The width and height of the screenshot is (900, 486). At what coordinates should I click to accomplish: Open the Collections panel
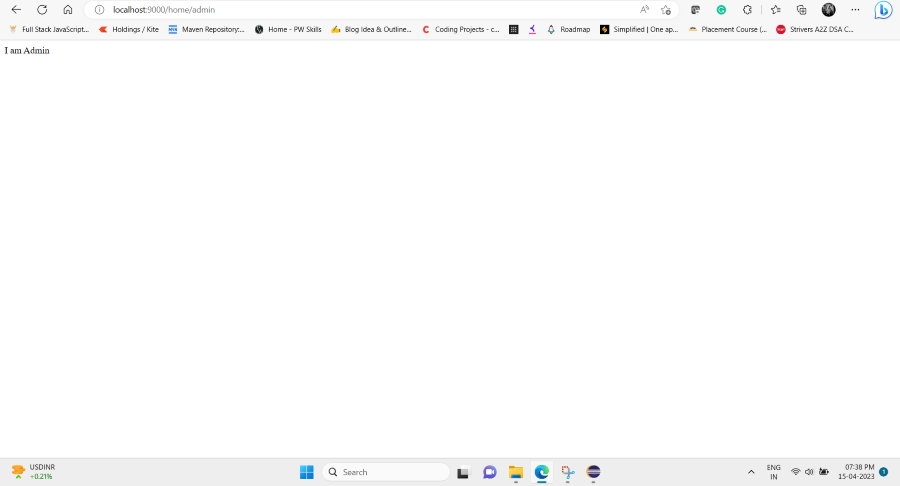(801, 10)
